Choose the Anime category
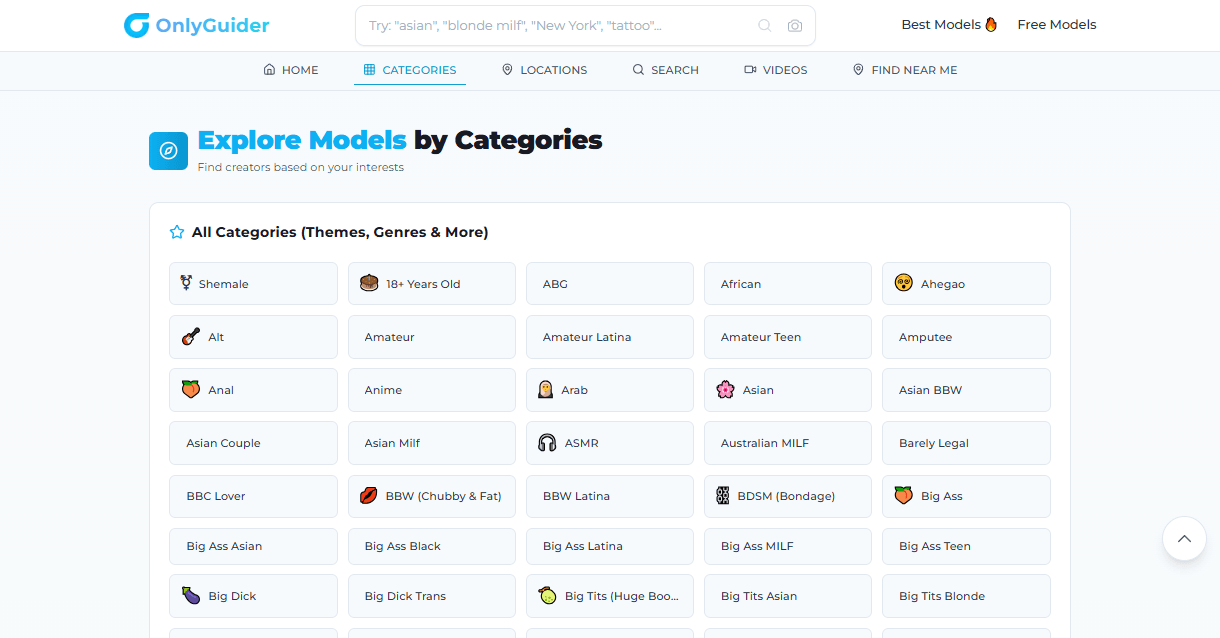 tap(431, 390)
